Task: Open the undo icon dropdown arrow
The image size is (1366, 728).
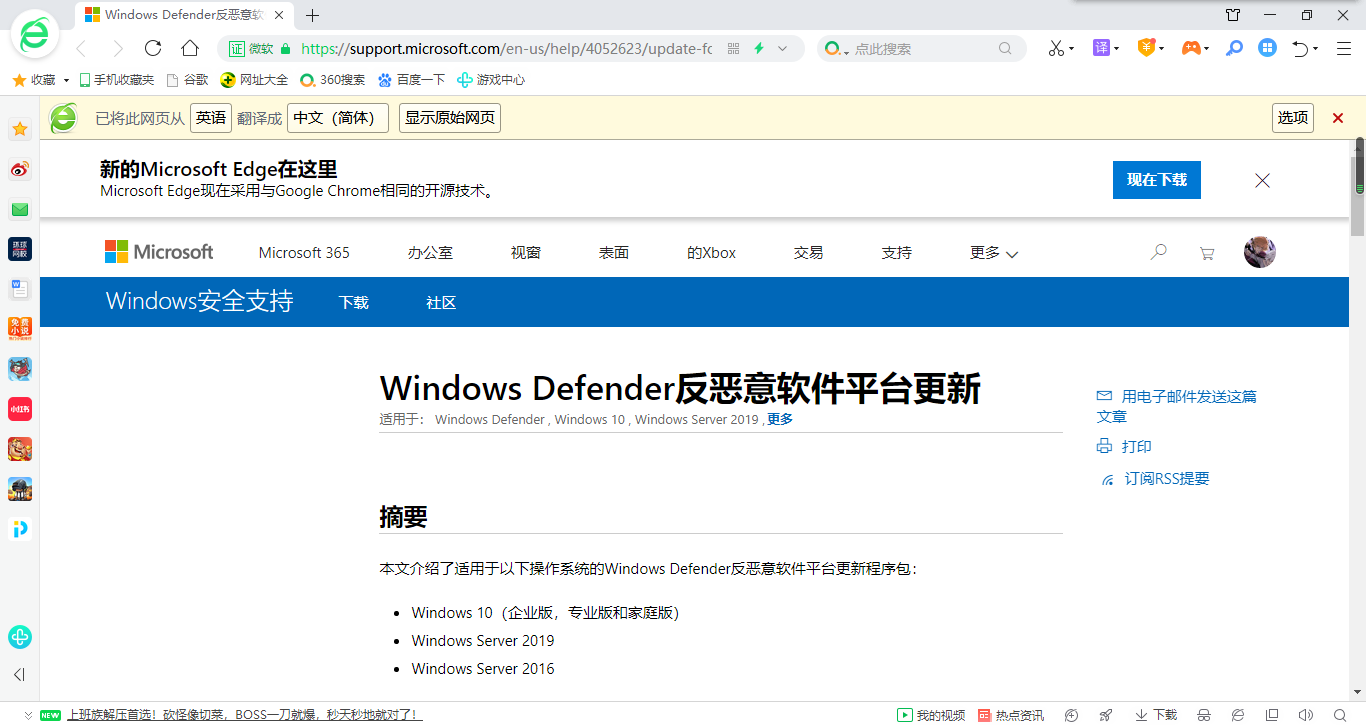Action: tap(1316, 49)
